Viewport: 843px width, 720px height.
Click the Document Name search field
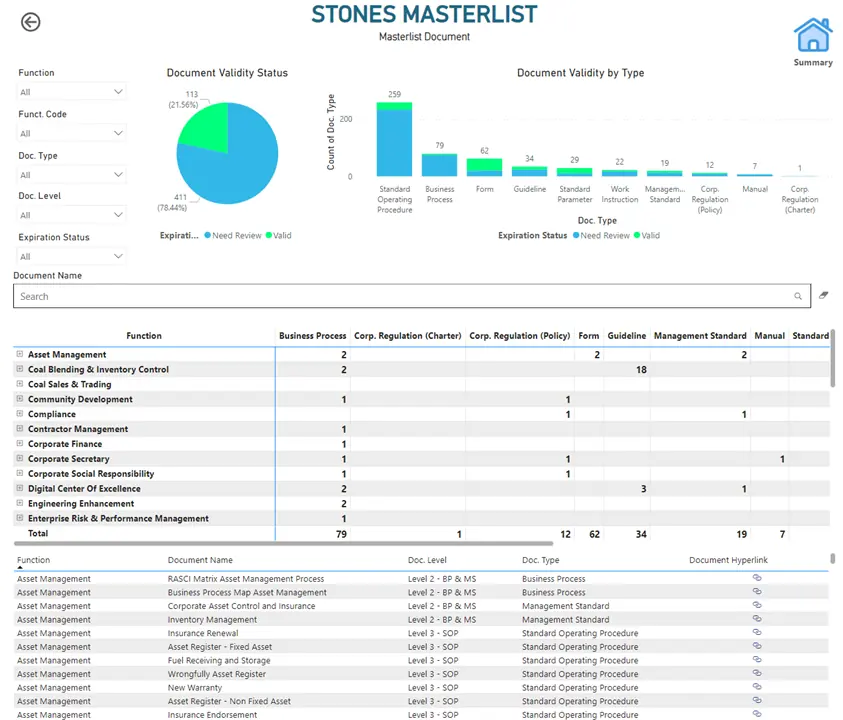(x=412, y=296)
